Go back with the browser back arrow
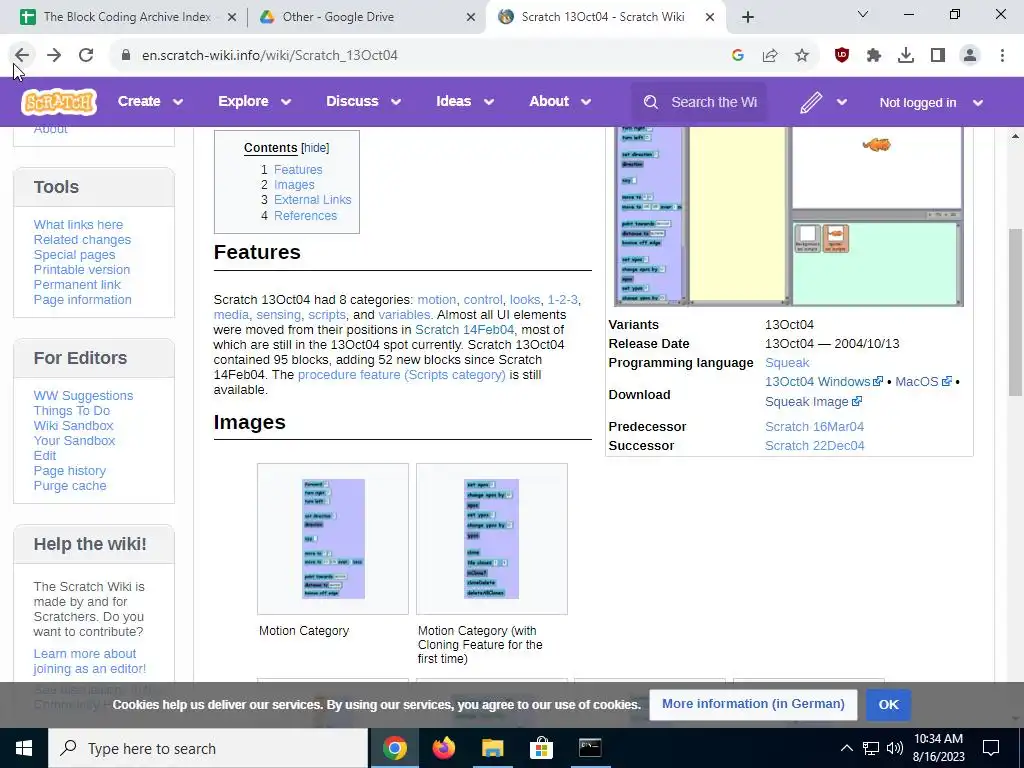Screen dimensions: 1024x768 [22, 56]
